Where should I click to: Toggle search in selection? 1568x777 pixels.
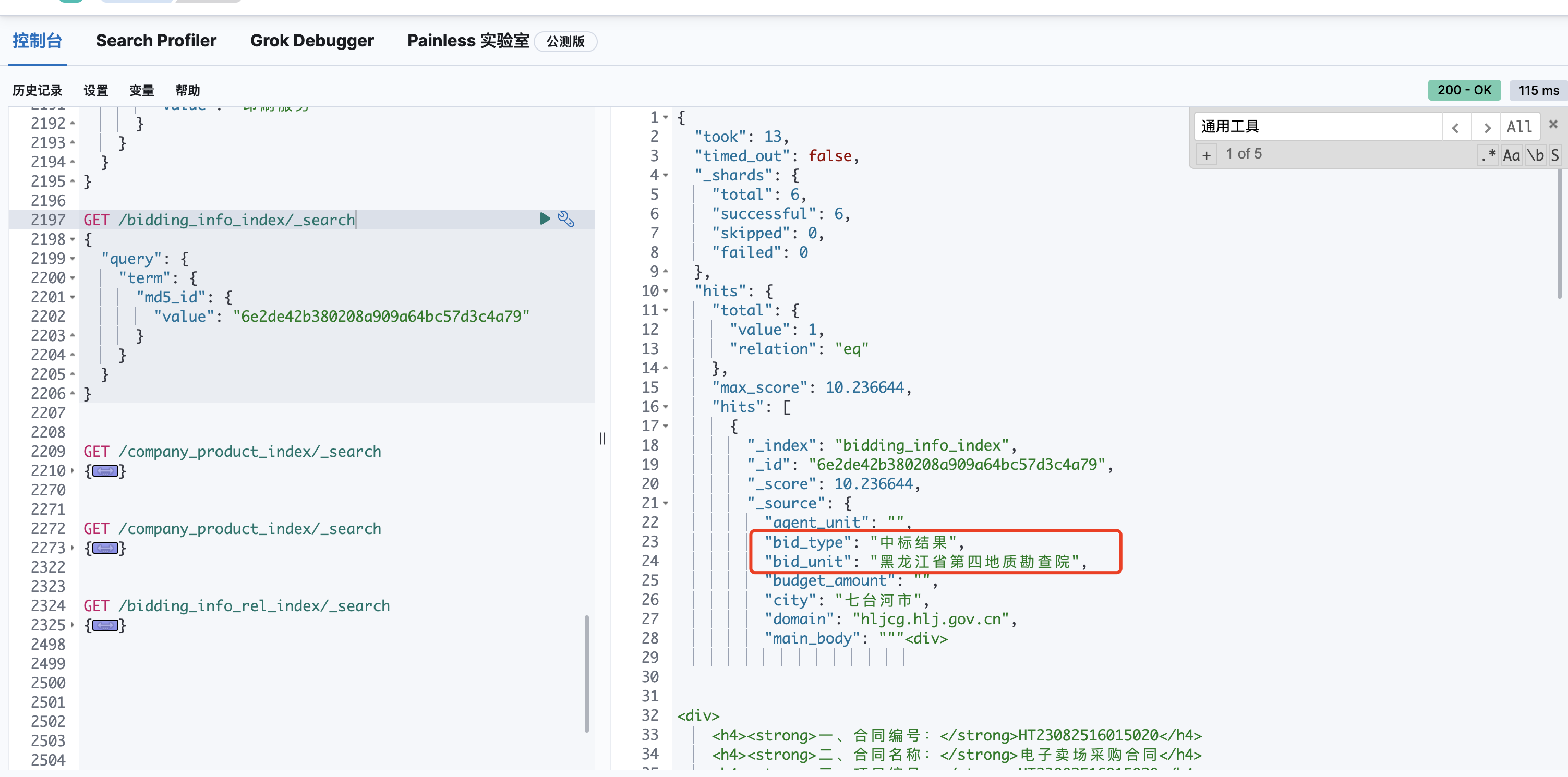point(1554,154)
